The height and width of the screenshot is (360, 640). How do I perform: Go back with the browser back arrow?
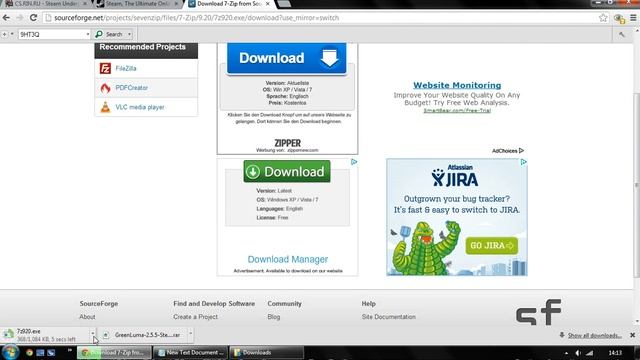click(6, 18)
